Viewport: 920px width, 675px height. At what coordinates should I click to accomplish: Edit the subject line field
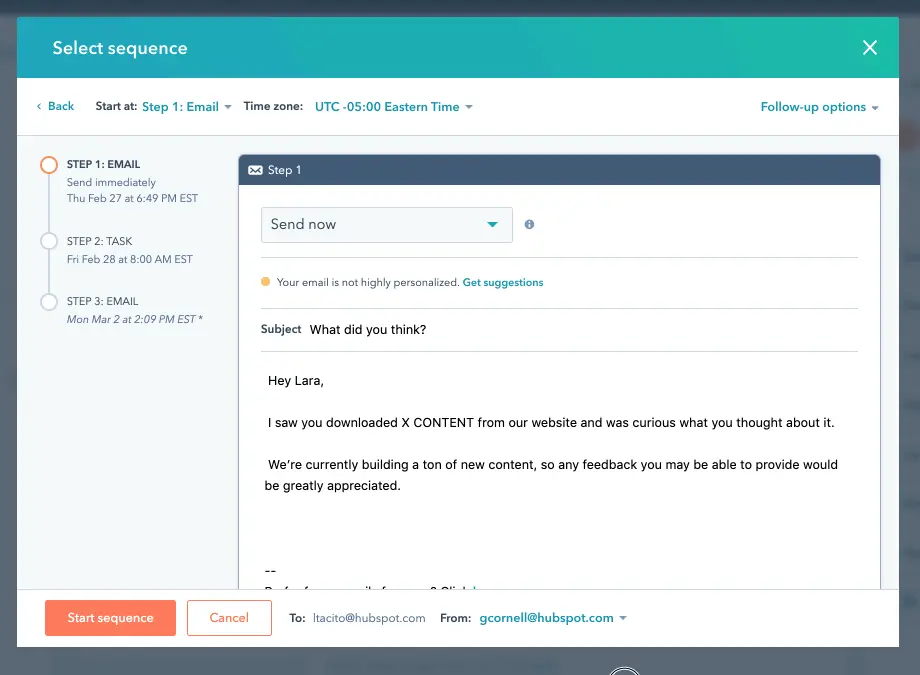pyautogui.click(x=580, y=330)
